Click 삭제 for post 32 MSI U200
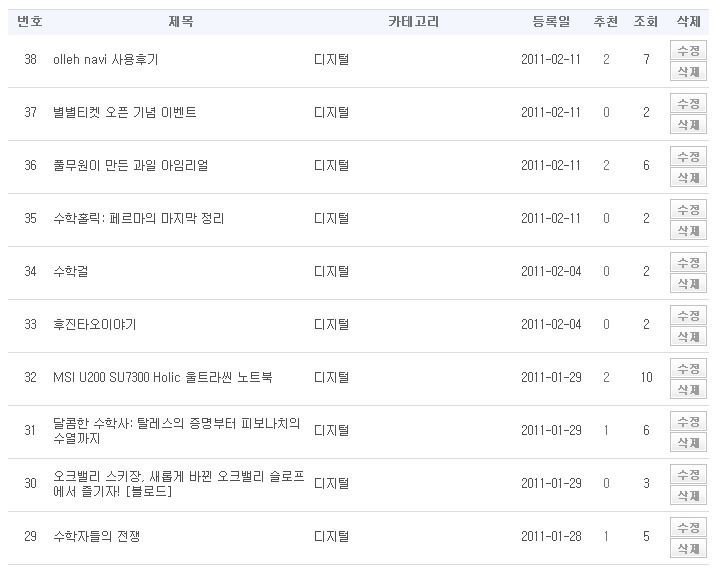The width and height of the screenshot is (720, 575). [x=688, y=389]
